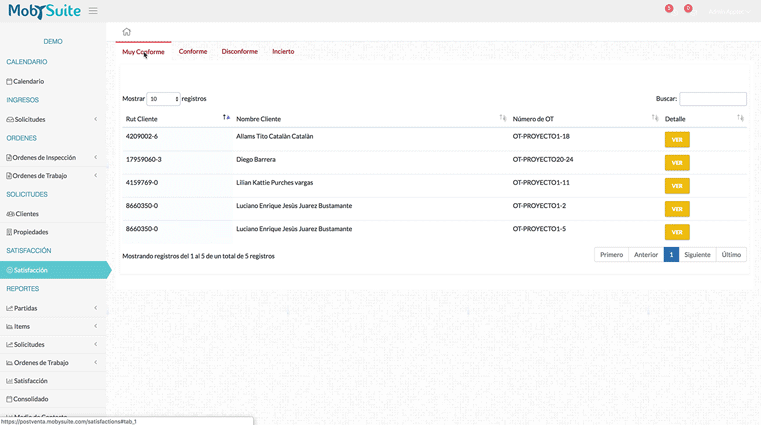
Task: Select page 1 in pagination
Action: click(671, 255)
